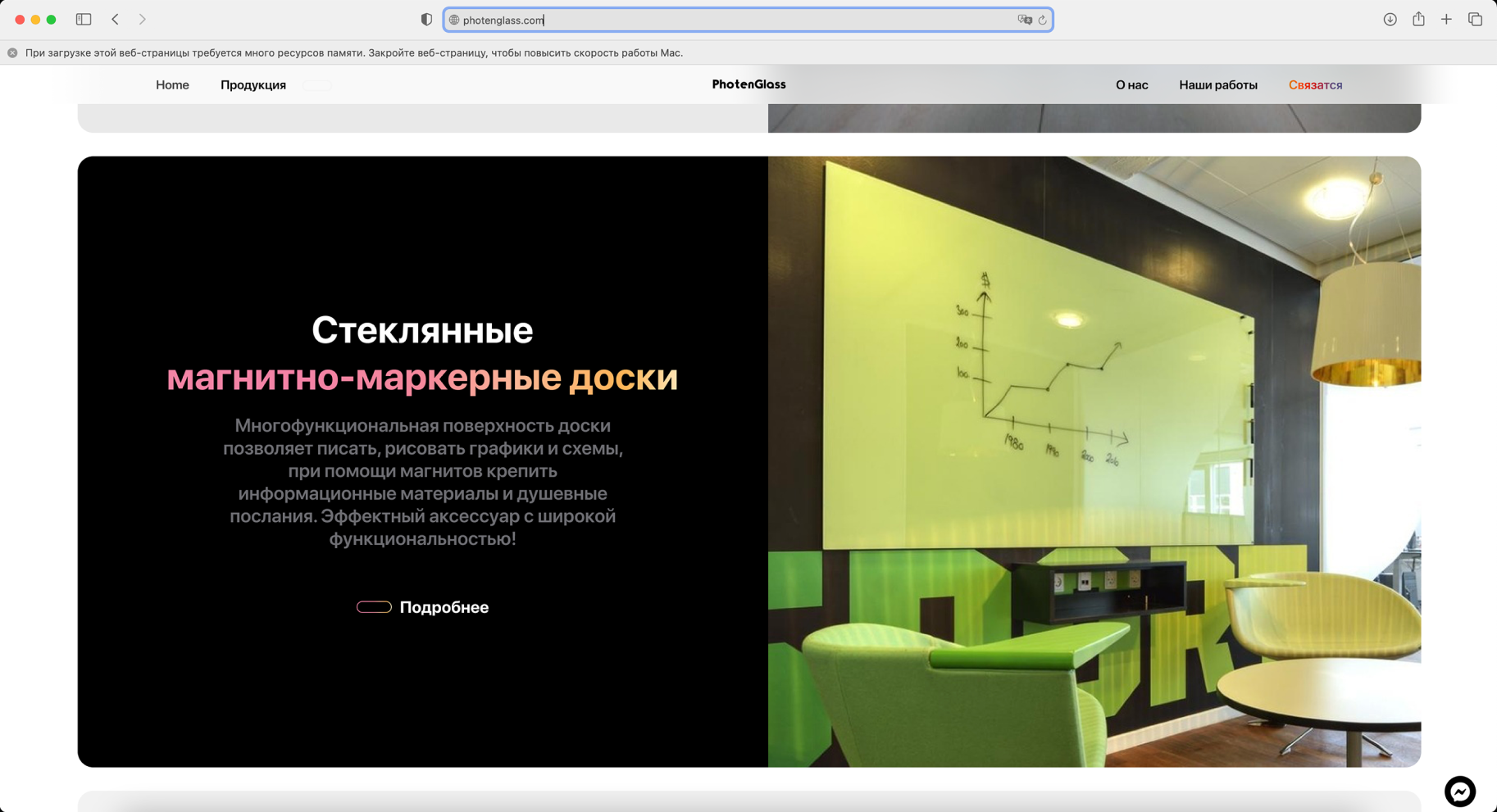1497x812 pixels.
Task: Click the Подробнее button
Action: 423,607
